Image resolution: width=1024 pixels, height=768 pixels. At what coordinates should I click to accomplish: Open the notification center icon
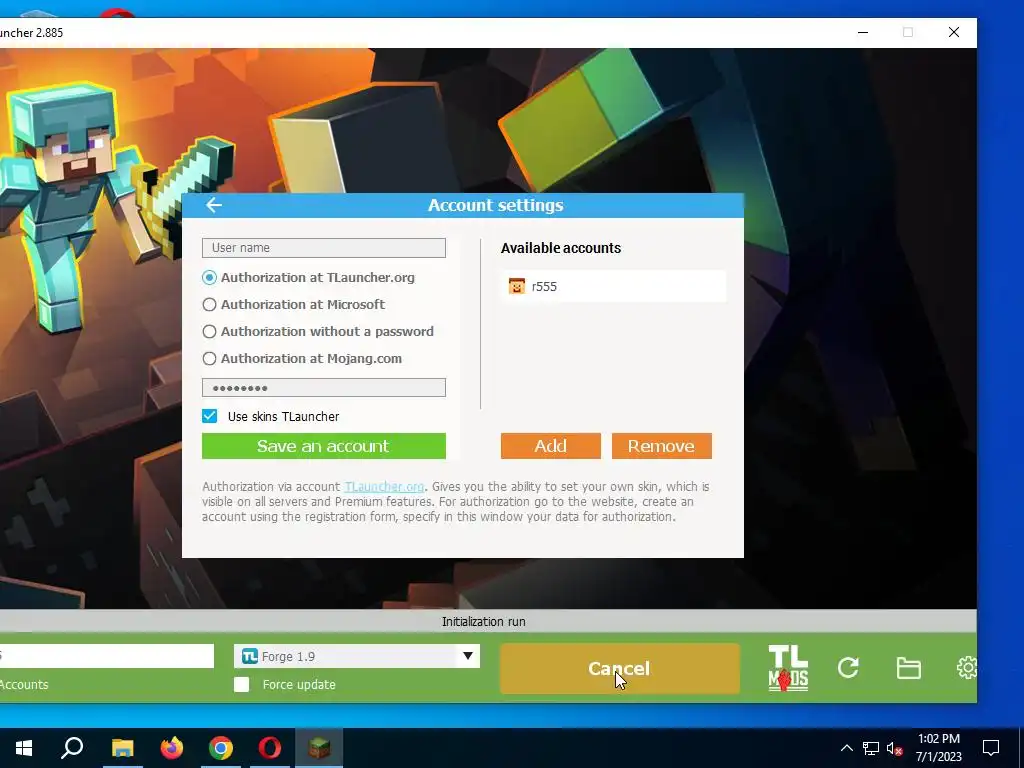[x=991, y=748]
